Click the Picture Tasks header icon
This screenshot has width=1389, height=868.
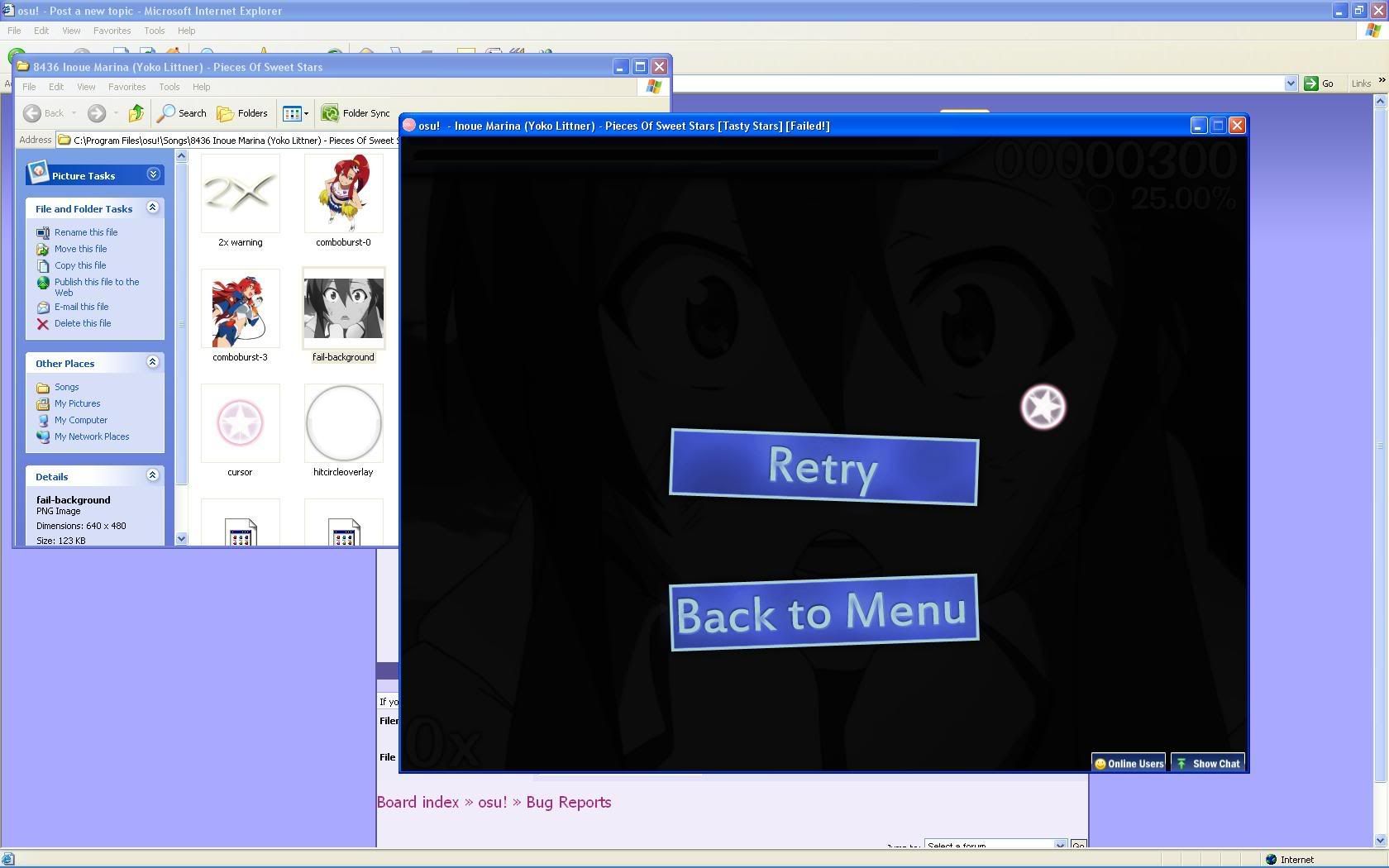tap(38, 172)
